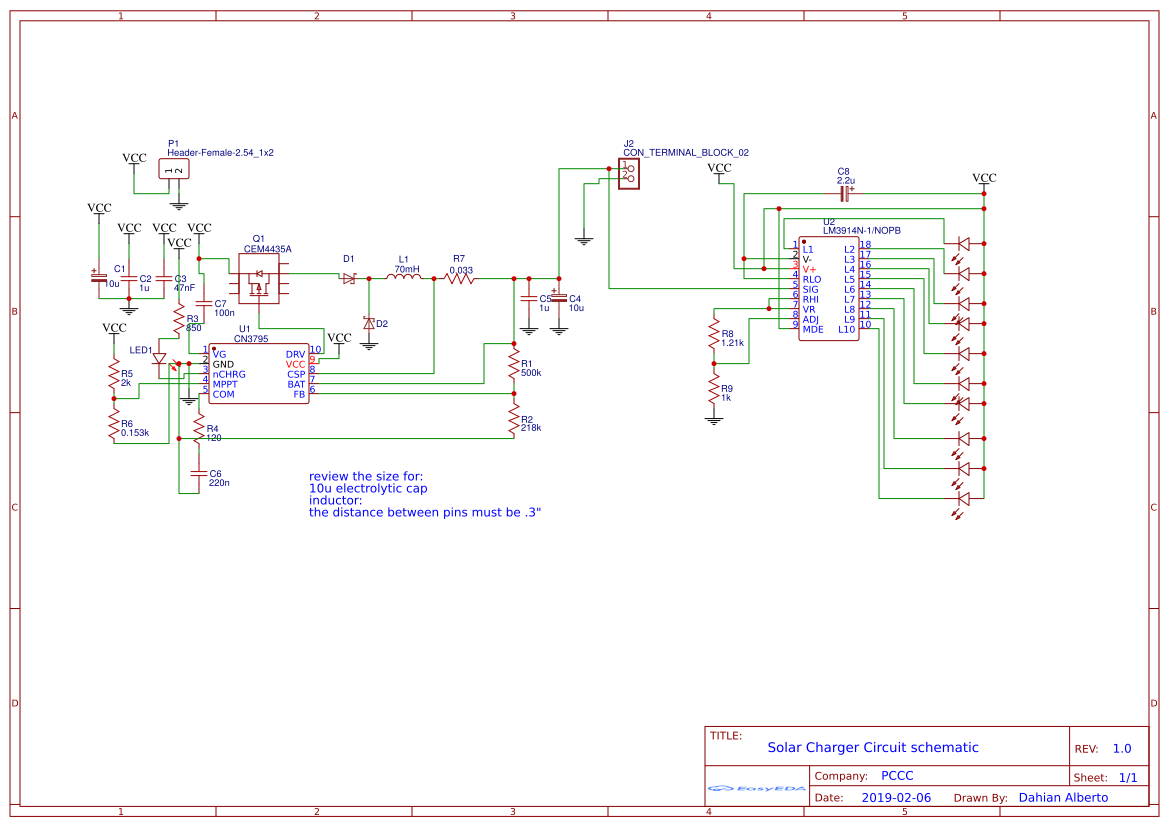Select the U1 CN3795 chip body
Image resolution: width=1169 pixels, height=827 pixels.
(x=259, y=374)
